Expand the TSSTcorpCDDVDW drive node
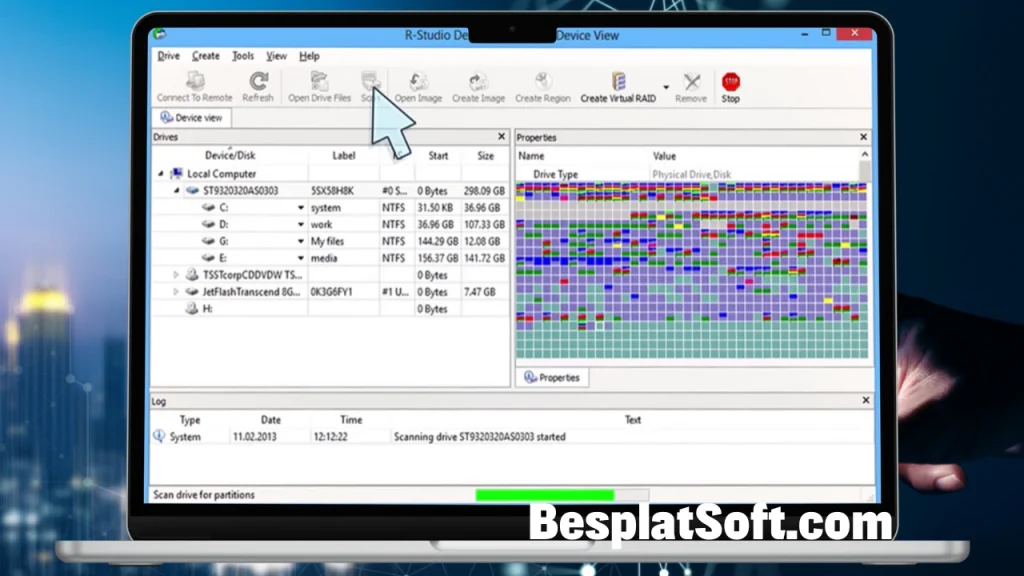 pyautogui.click(x=177, y=275)
